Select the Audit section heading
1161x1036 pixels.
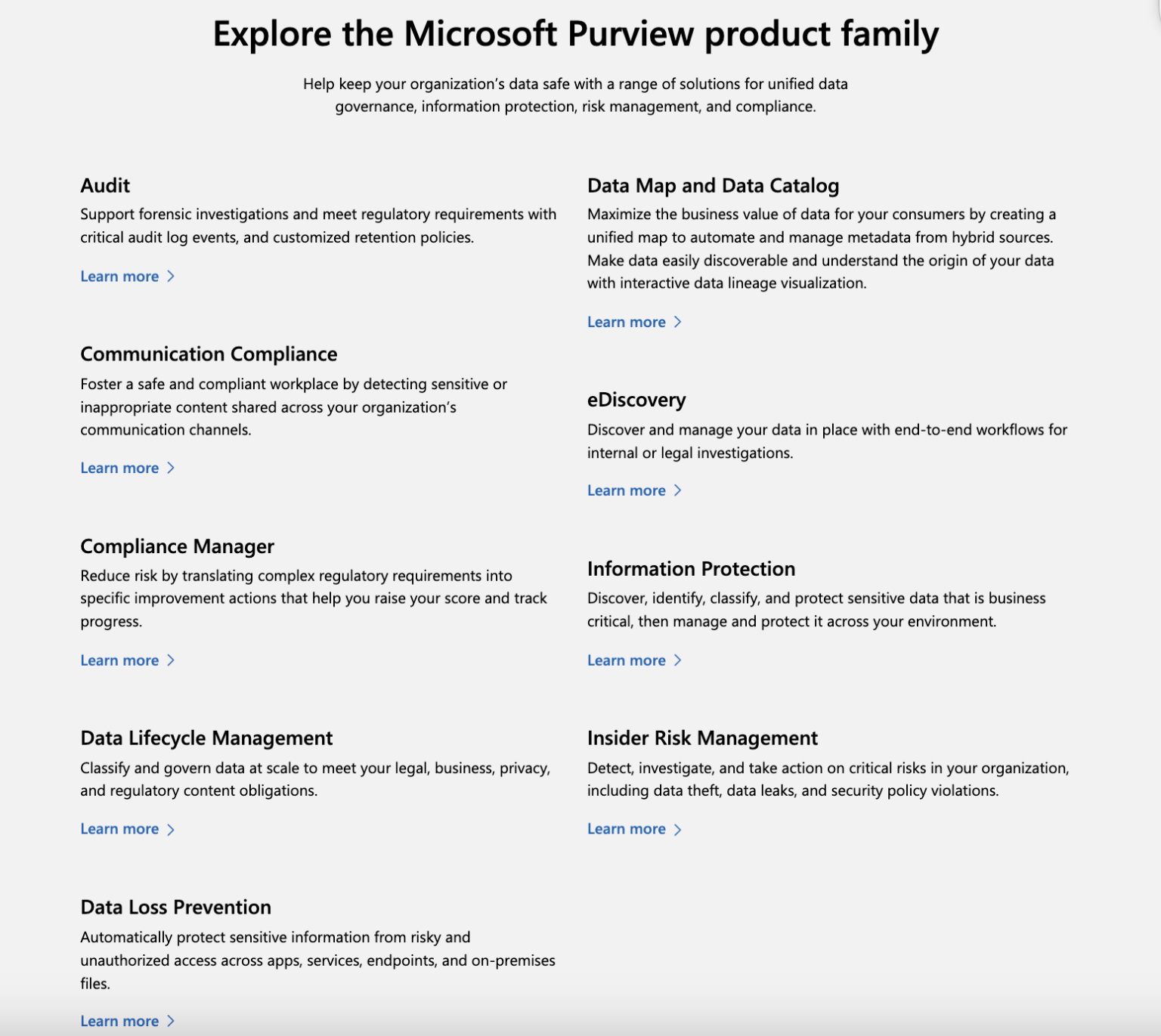point(105,185)
